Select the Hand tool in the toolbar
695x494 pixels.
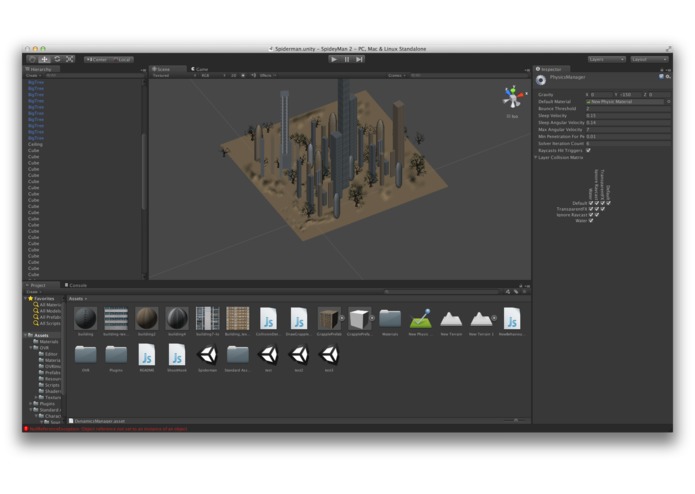[32, 59]
